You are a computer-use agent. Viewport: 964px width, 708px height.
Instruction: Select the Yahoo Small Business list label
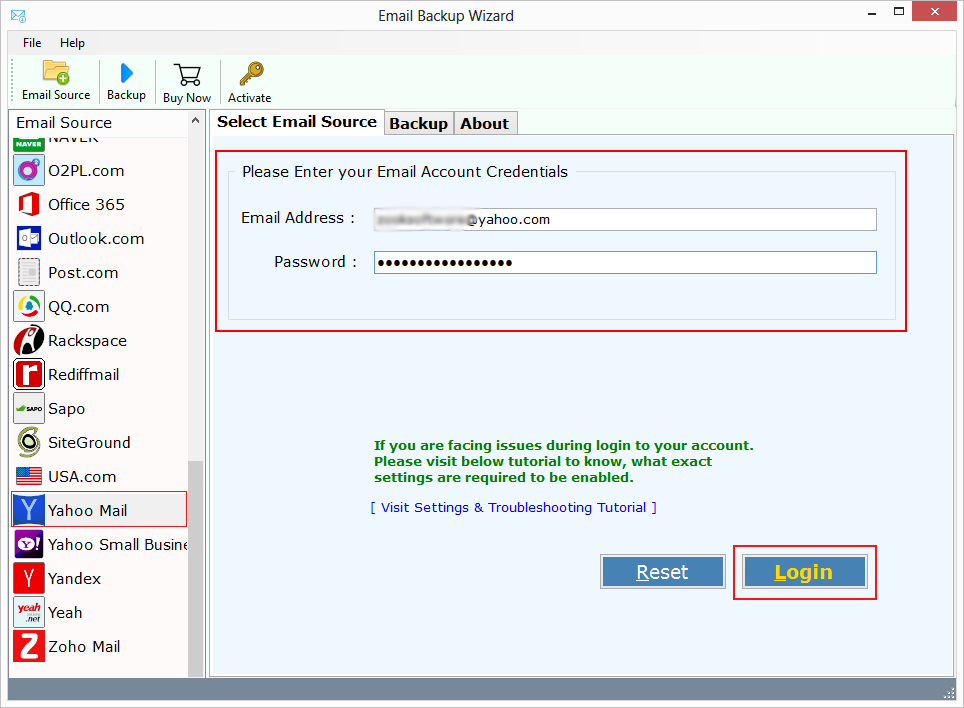117,545
